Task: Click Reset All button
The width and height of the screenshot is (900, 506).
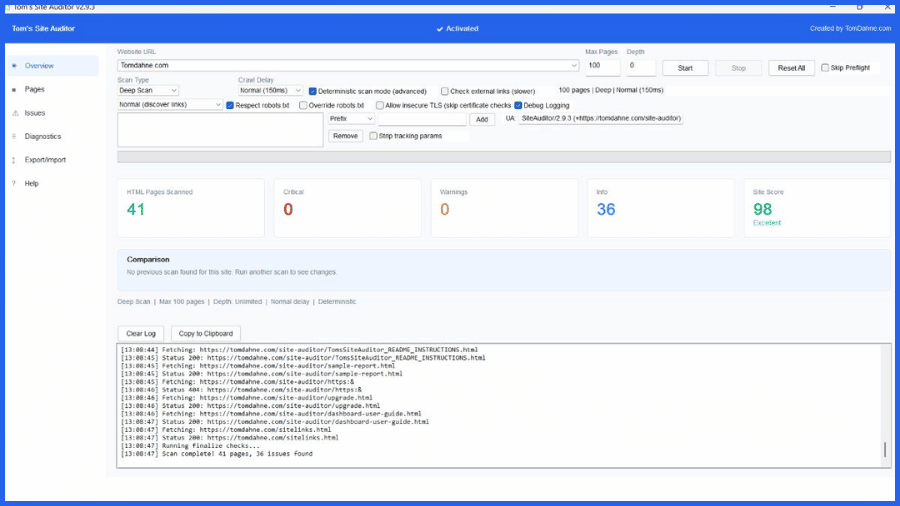Action: [792, 68]
